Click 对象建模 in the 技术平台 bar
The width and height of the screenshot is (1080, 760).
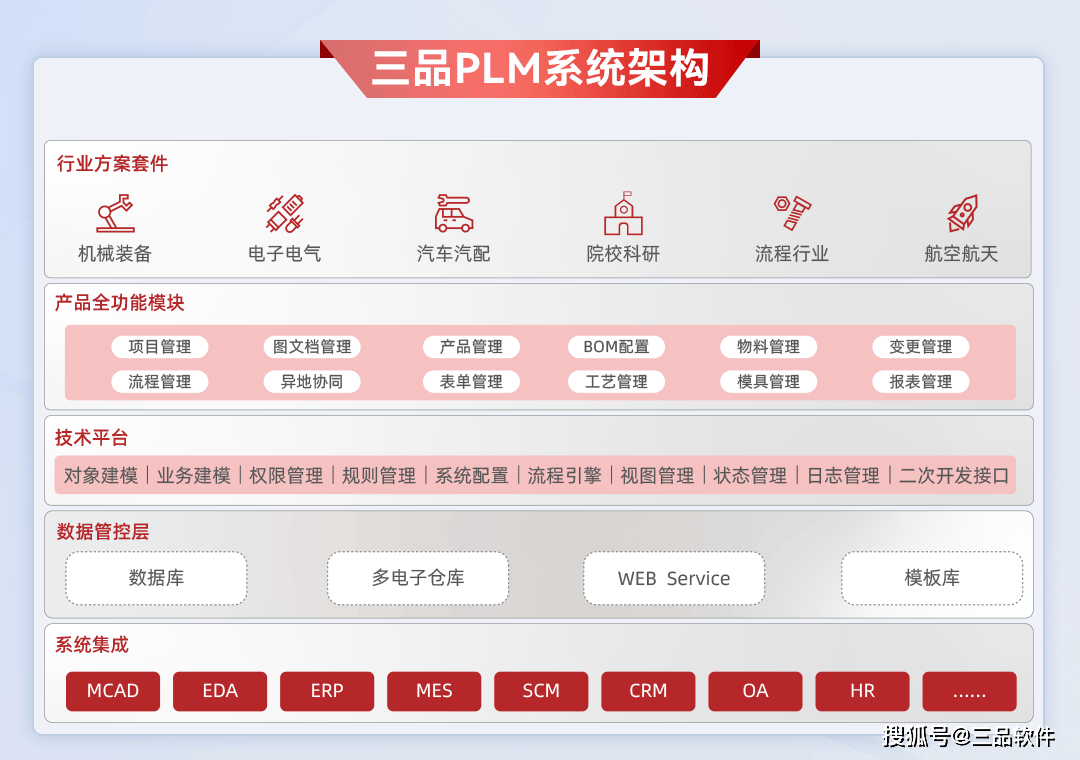point(101,475)
